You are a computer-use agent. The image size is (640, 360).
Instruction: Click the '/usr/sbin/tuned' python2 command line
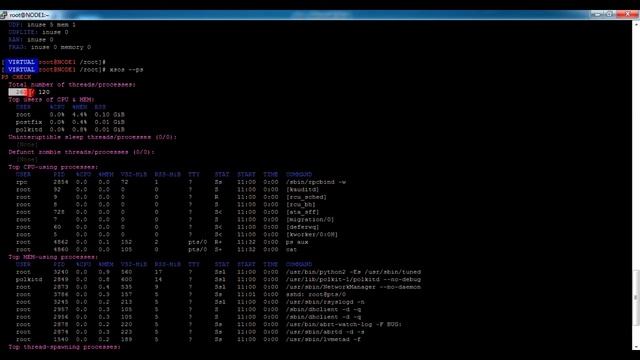coord(353,272)
